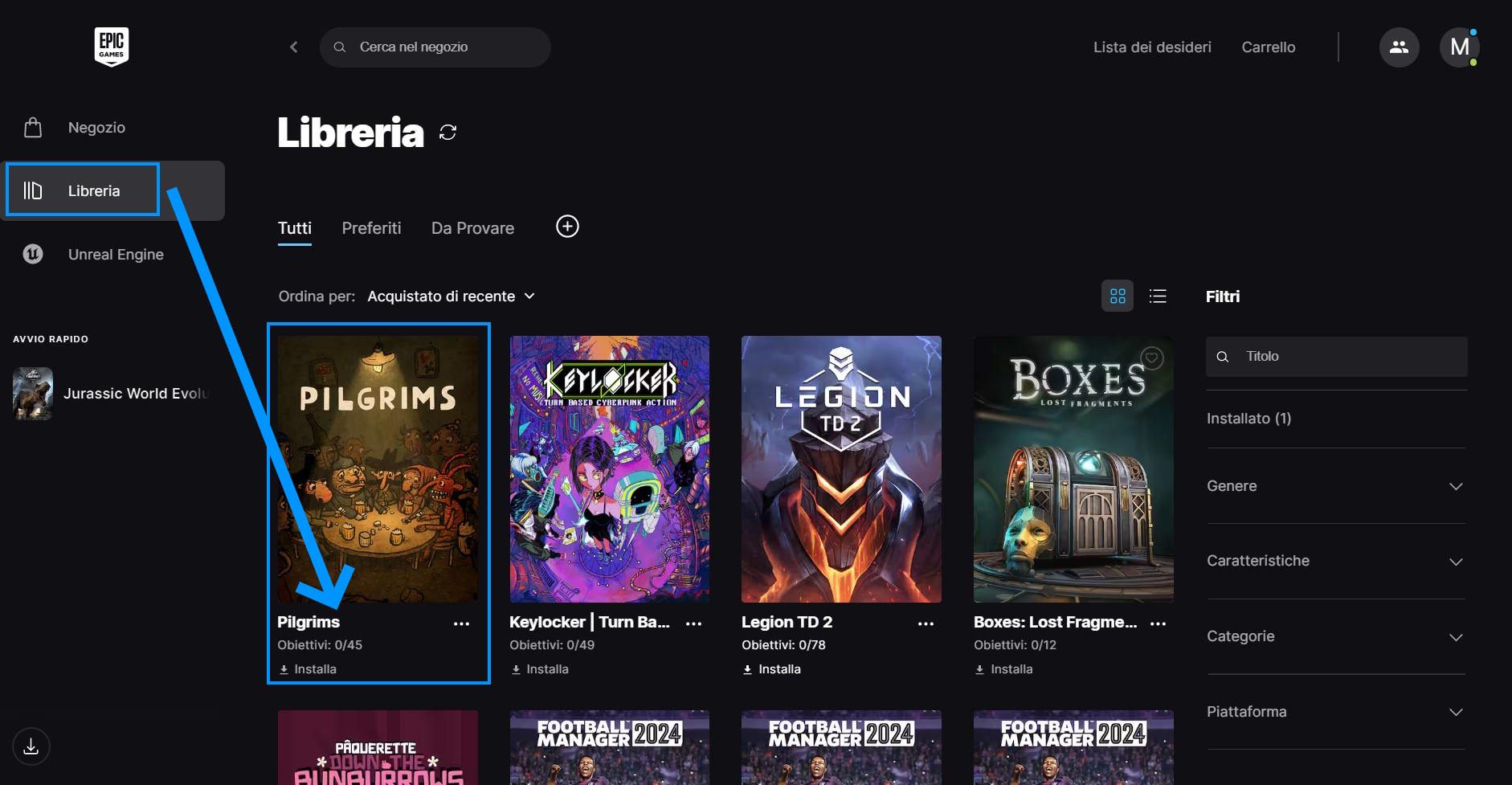Click the Negozio shopping bag icon
Viewport: 1512px width, 785px height.
click(33, 127)
